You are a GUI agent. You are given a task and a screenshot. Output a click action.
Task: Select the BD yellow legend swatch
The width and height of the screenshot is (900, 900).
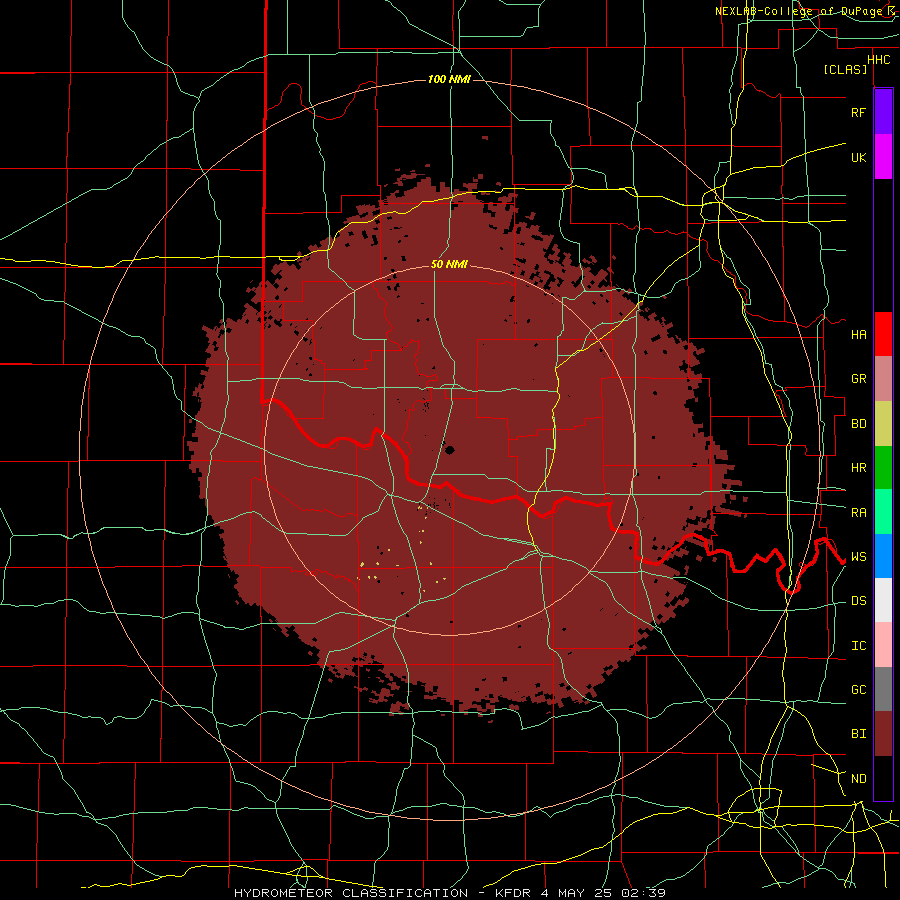(883, 423)
